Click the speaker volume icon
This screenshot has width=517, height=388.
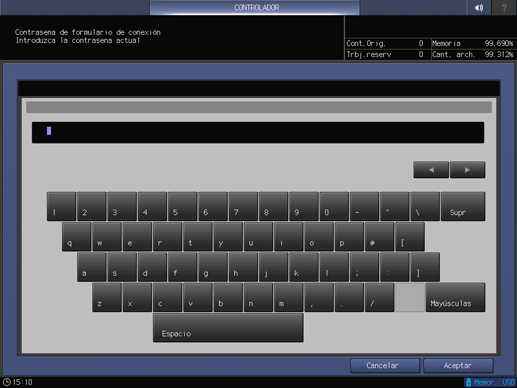pos(479,7)
